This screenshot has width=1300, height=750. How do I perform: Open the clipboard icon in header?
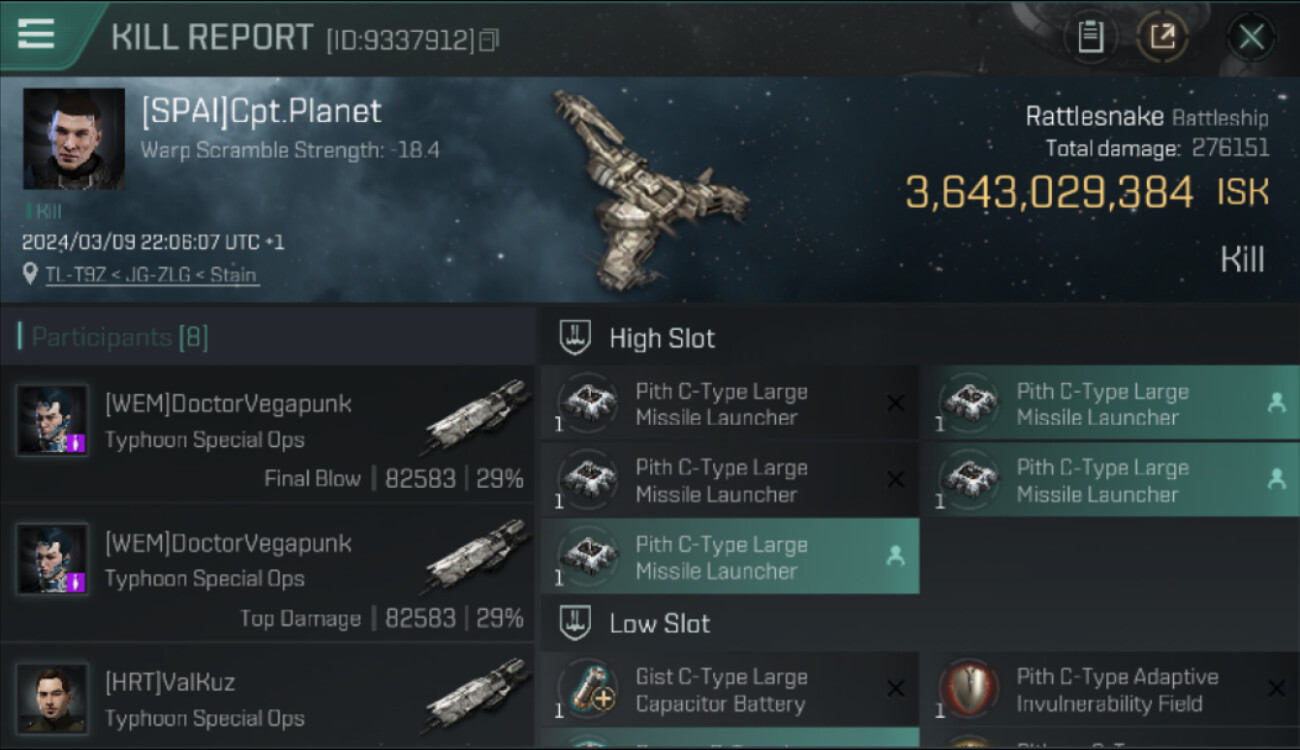(x=1090, y=37)
